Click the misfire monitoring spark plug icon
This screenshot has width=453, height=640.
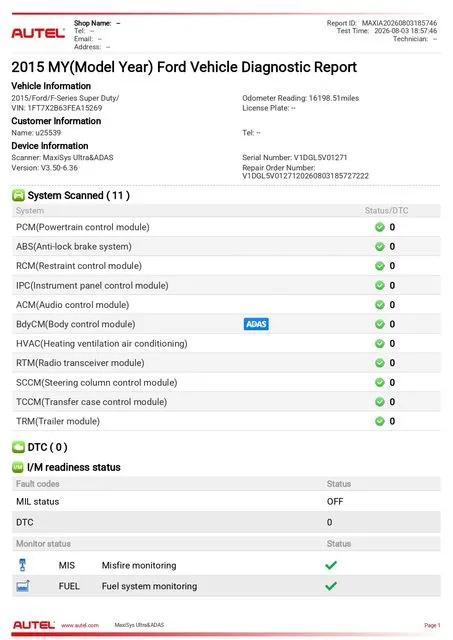pos(22,565)
